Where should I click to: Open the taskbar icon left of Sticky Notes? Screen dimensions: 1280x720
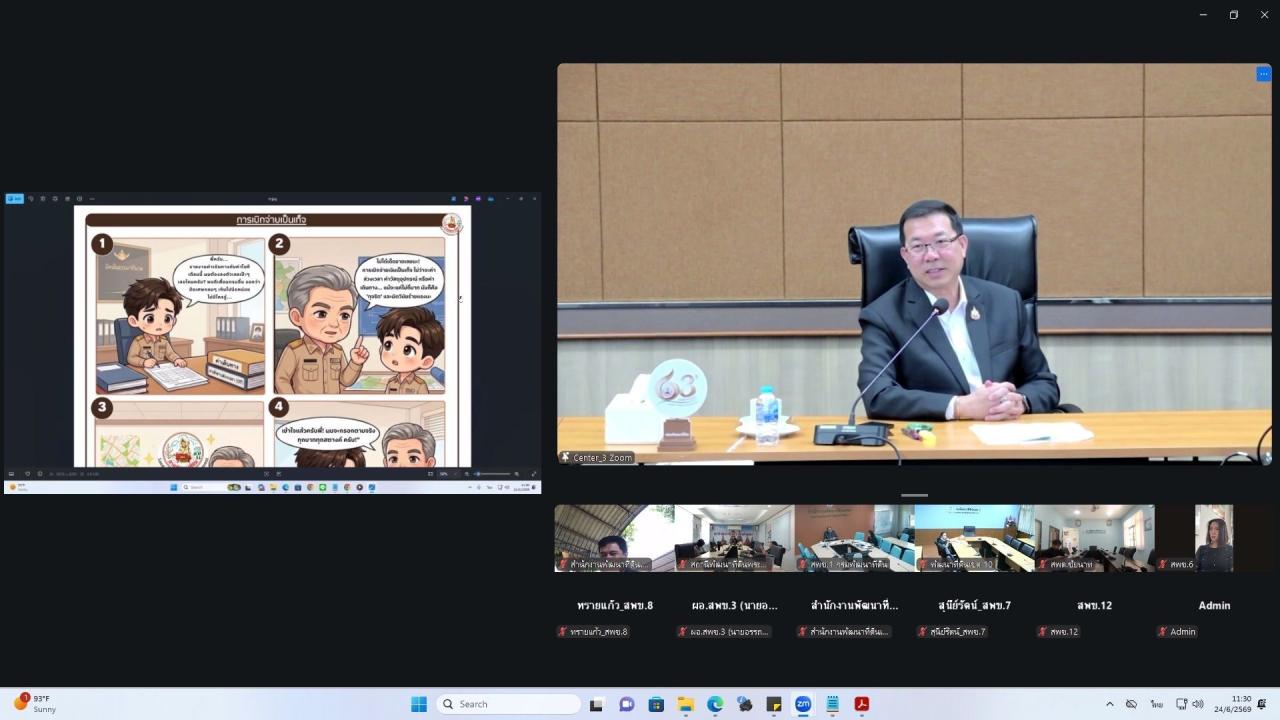click(x=744, y=704)
